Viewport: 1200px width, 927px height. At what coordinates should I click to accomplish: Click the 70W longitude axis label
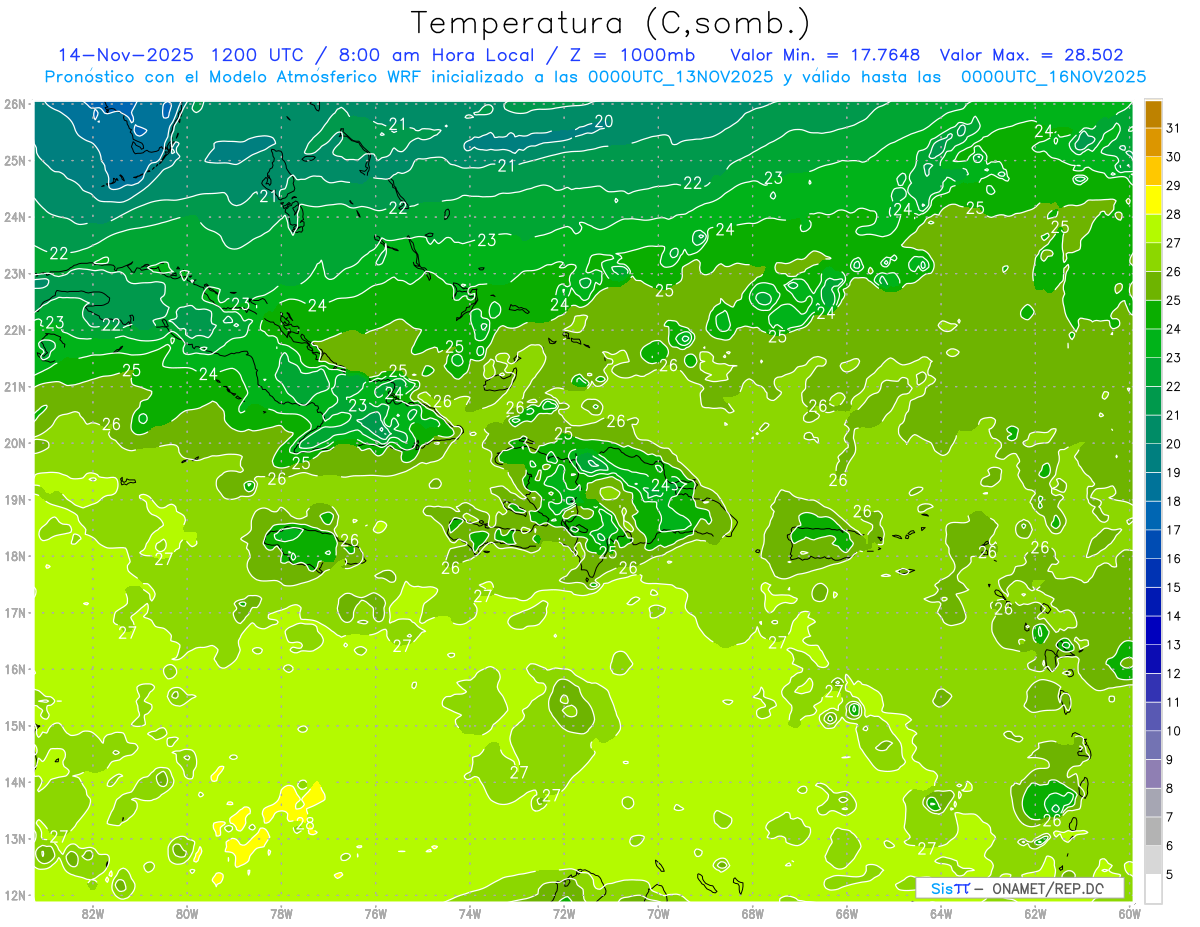[x=658, y=913]
